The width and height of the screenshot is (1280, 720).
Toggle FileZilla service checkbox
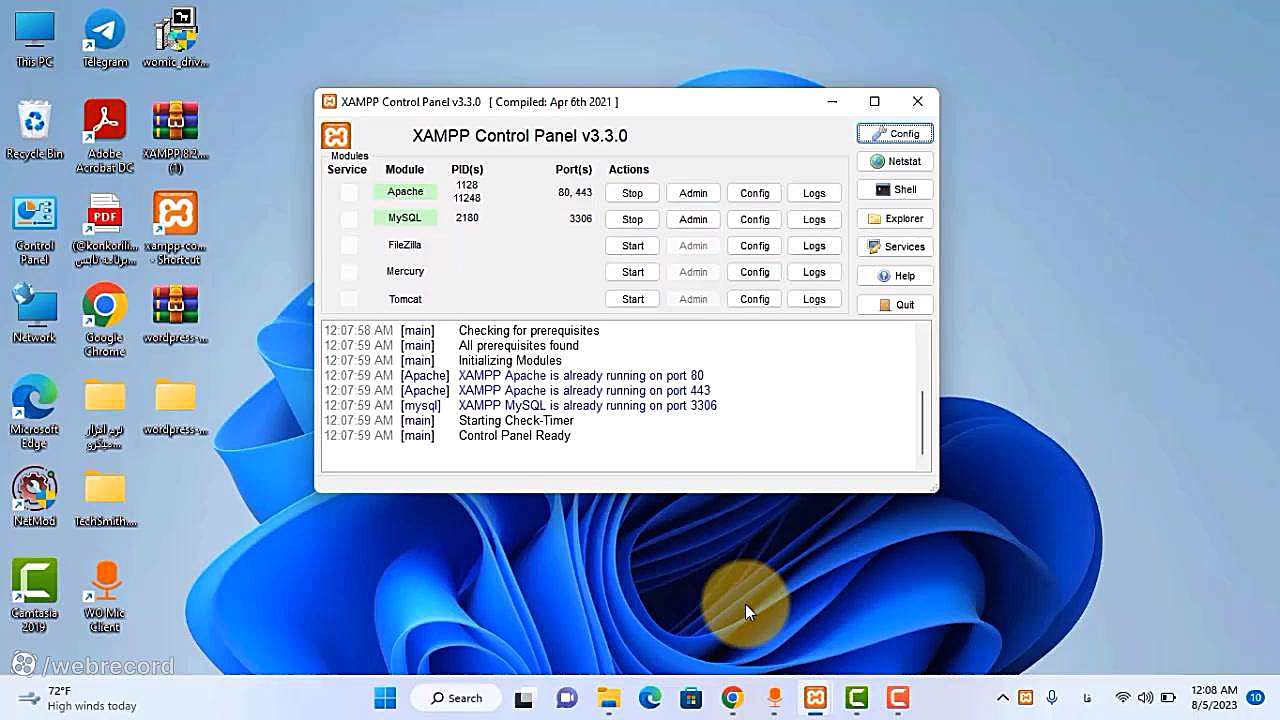(x=348, y=245)
